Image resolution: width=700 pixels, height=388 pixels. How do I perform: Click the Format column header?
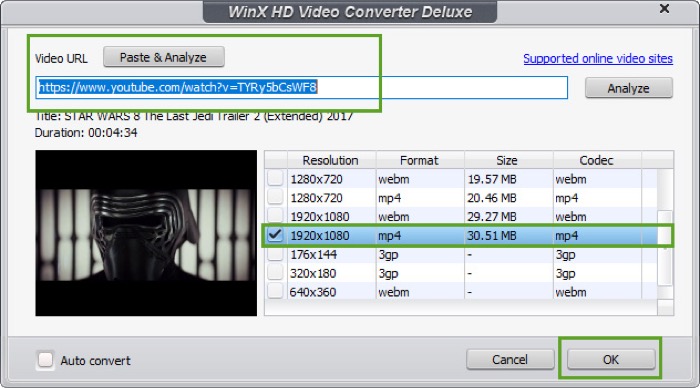pyautogui.click(x=420, y=160)
